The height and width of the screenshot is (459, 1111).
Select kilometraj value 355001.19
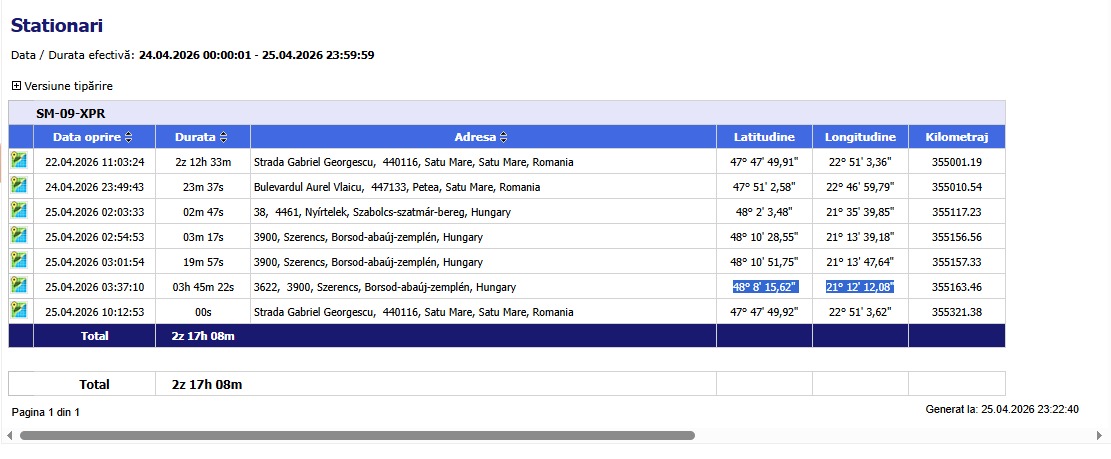957,162
